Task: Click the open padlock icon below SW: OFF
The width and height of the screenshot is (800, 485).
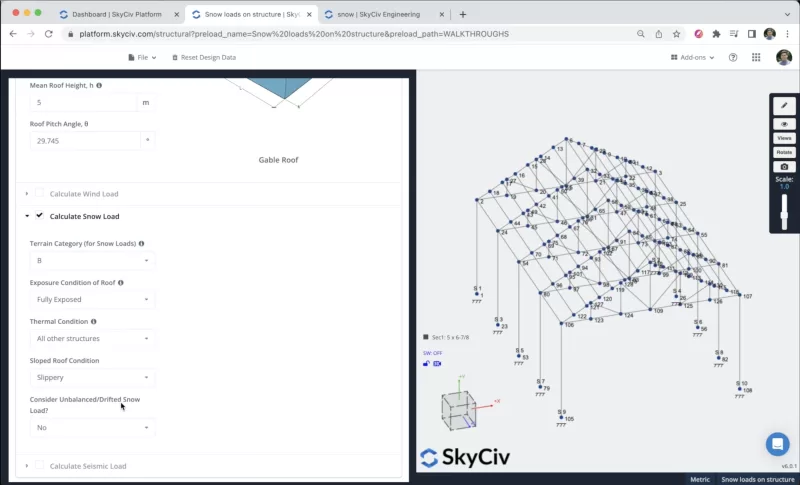Action: [x=427, y=364]
